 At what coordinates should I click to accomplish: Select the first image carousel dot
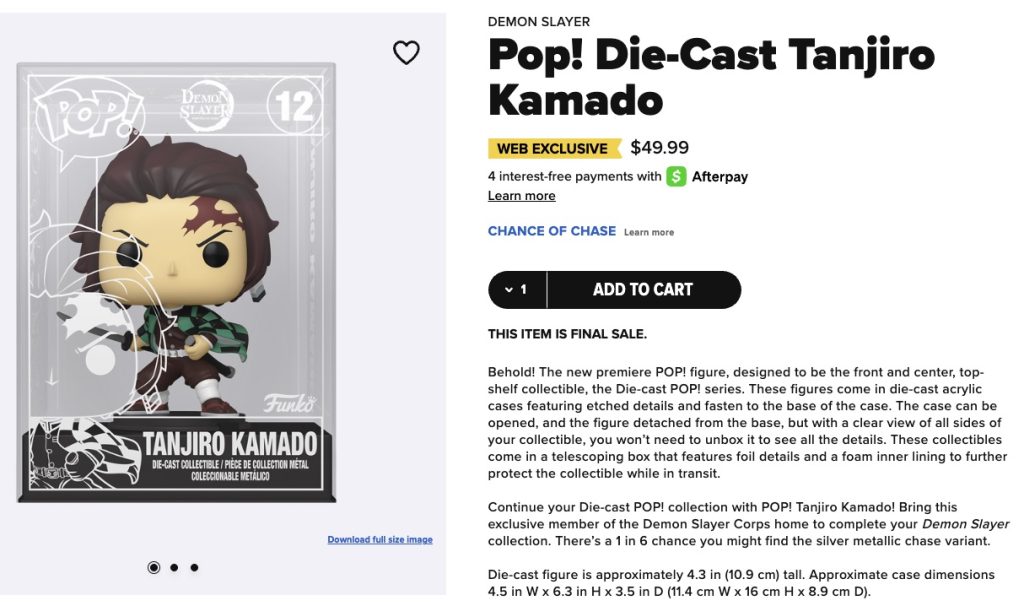154,567
